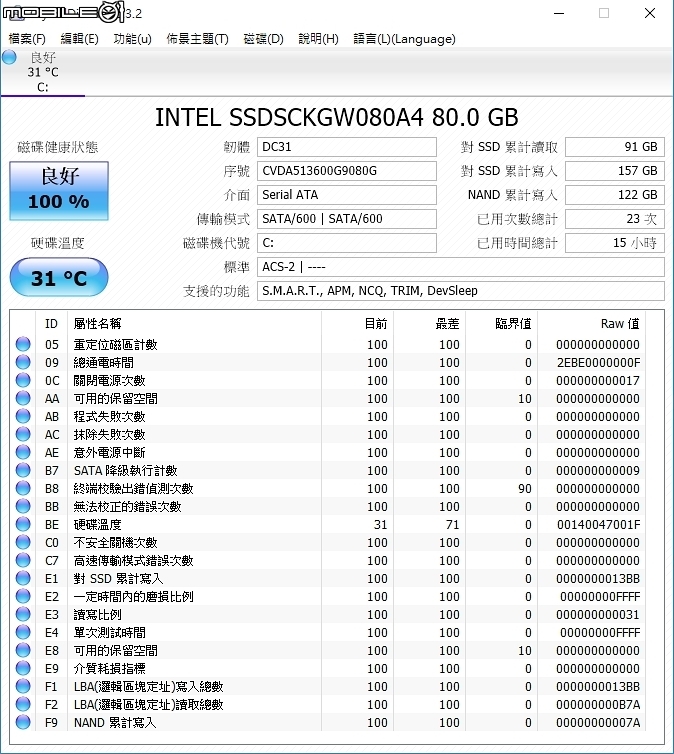Click the status circle beside 硬碟溫度 row BE
This screenshot has width=674, height=754.
(x=23, y=524)
